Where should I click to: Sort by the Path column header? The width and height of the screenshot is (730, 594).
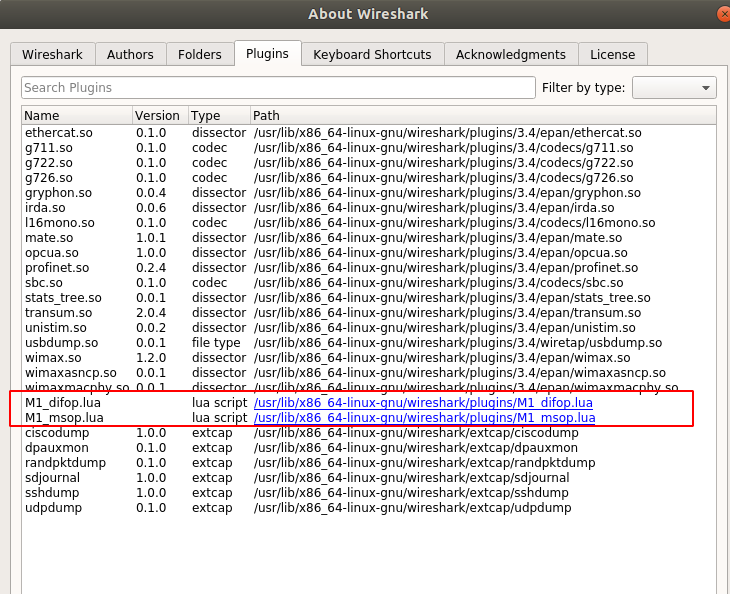point(483,115)
